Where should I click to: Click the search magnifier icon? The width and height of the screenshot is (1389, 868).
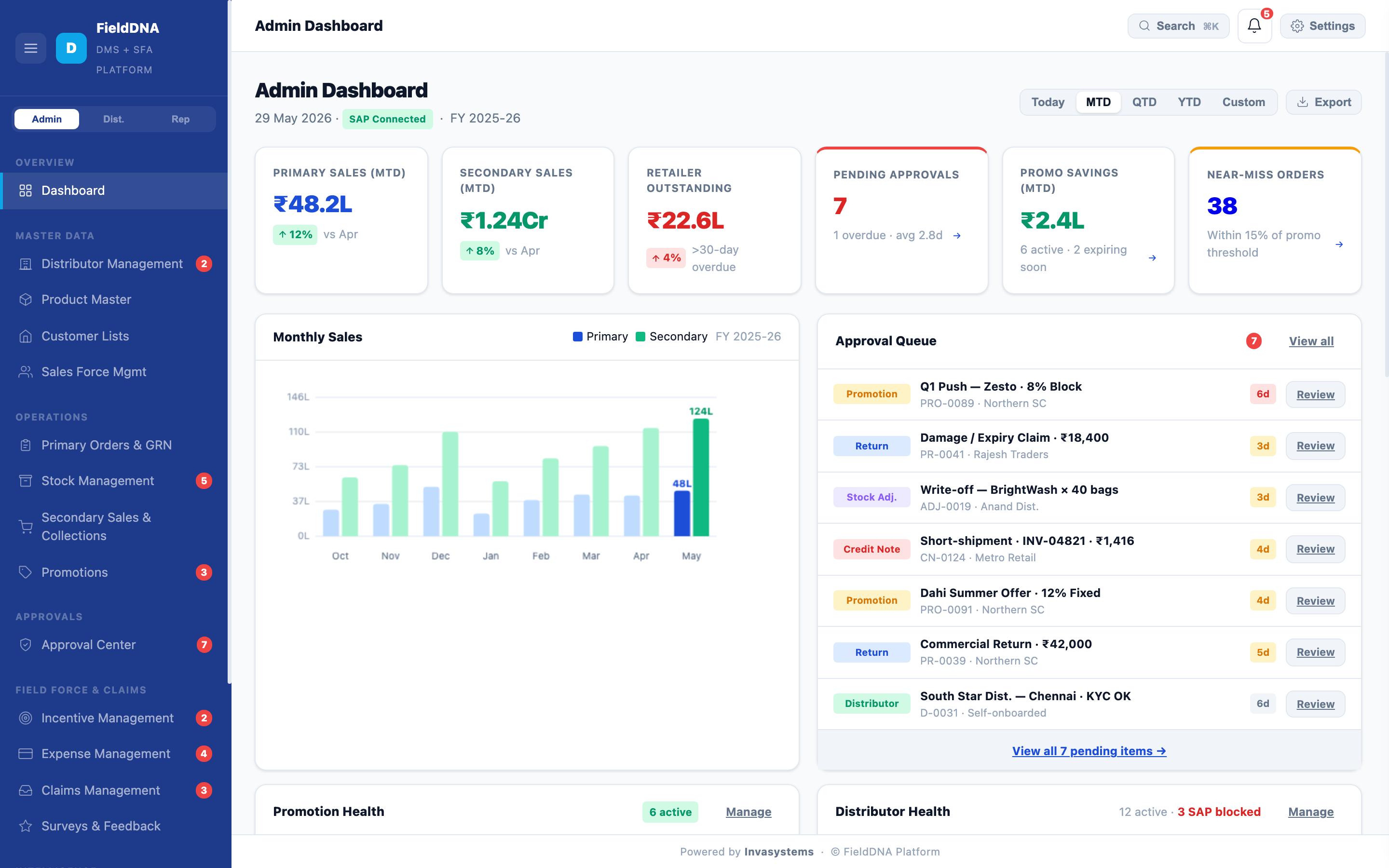coord(1144,26)
